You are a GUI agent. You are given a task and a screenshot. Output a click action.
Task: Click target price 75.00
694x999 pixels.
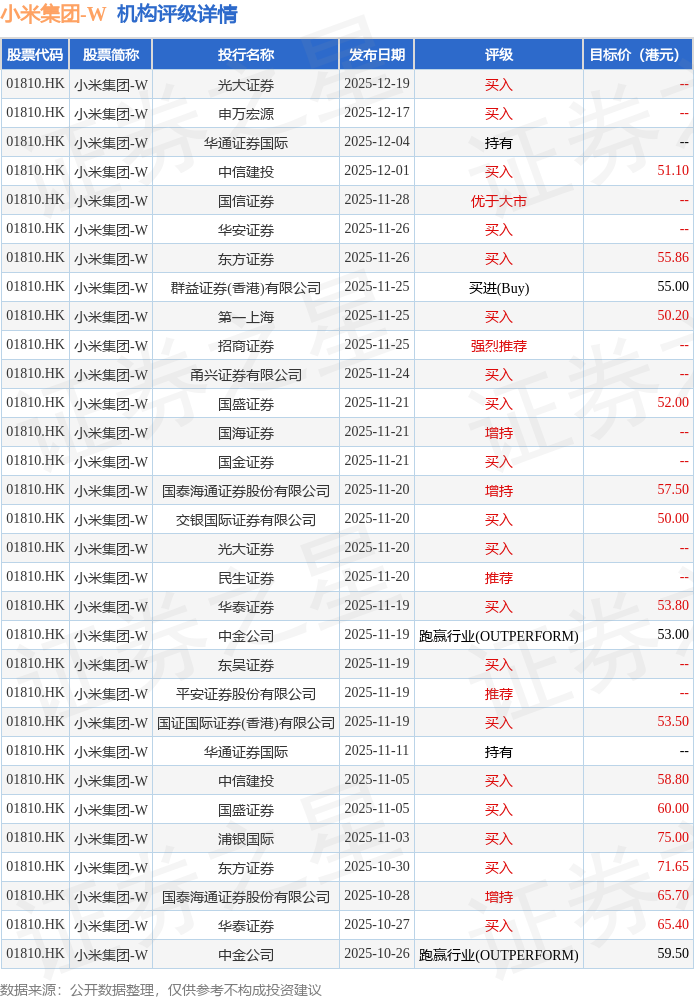tap(673, 838)
